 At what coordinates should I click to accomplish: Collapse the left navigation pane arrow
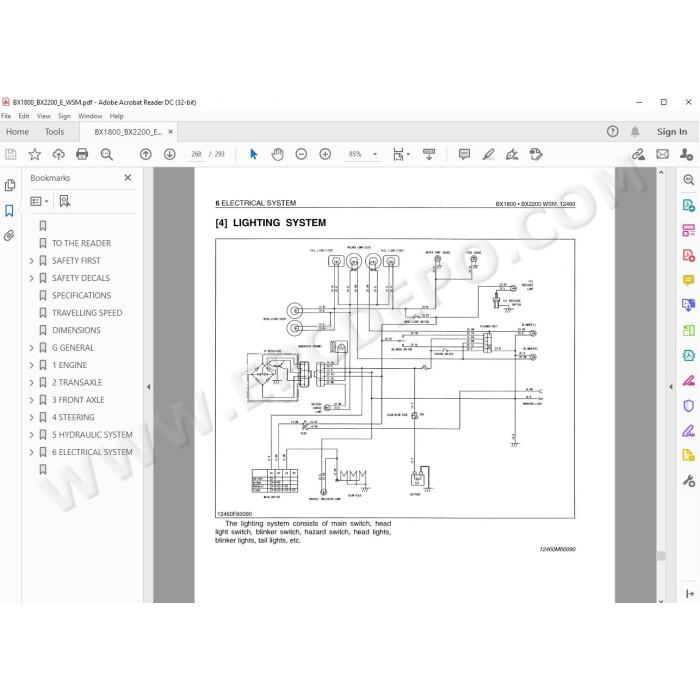point(148,387)
